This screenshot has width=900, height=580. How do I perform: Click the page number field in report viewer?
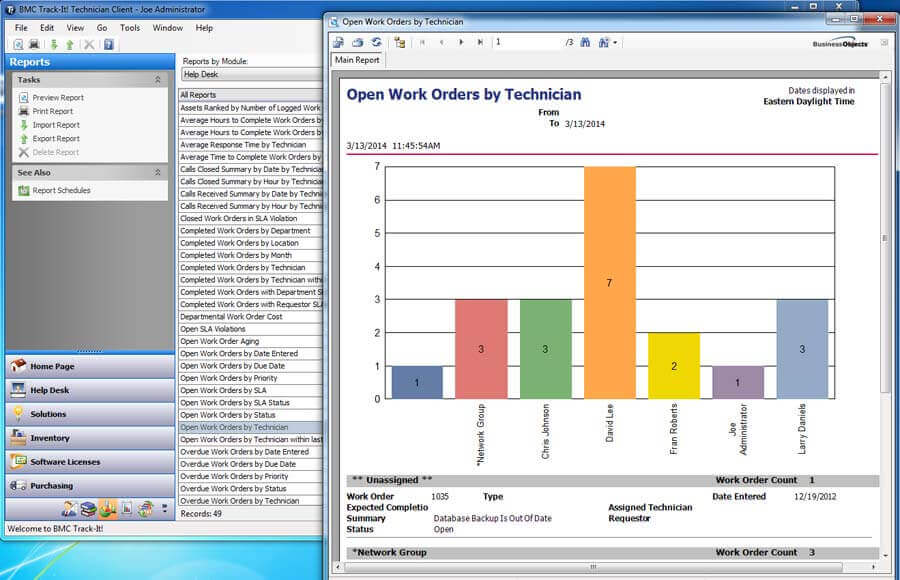click(527, 42)
